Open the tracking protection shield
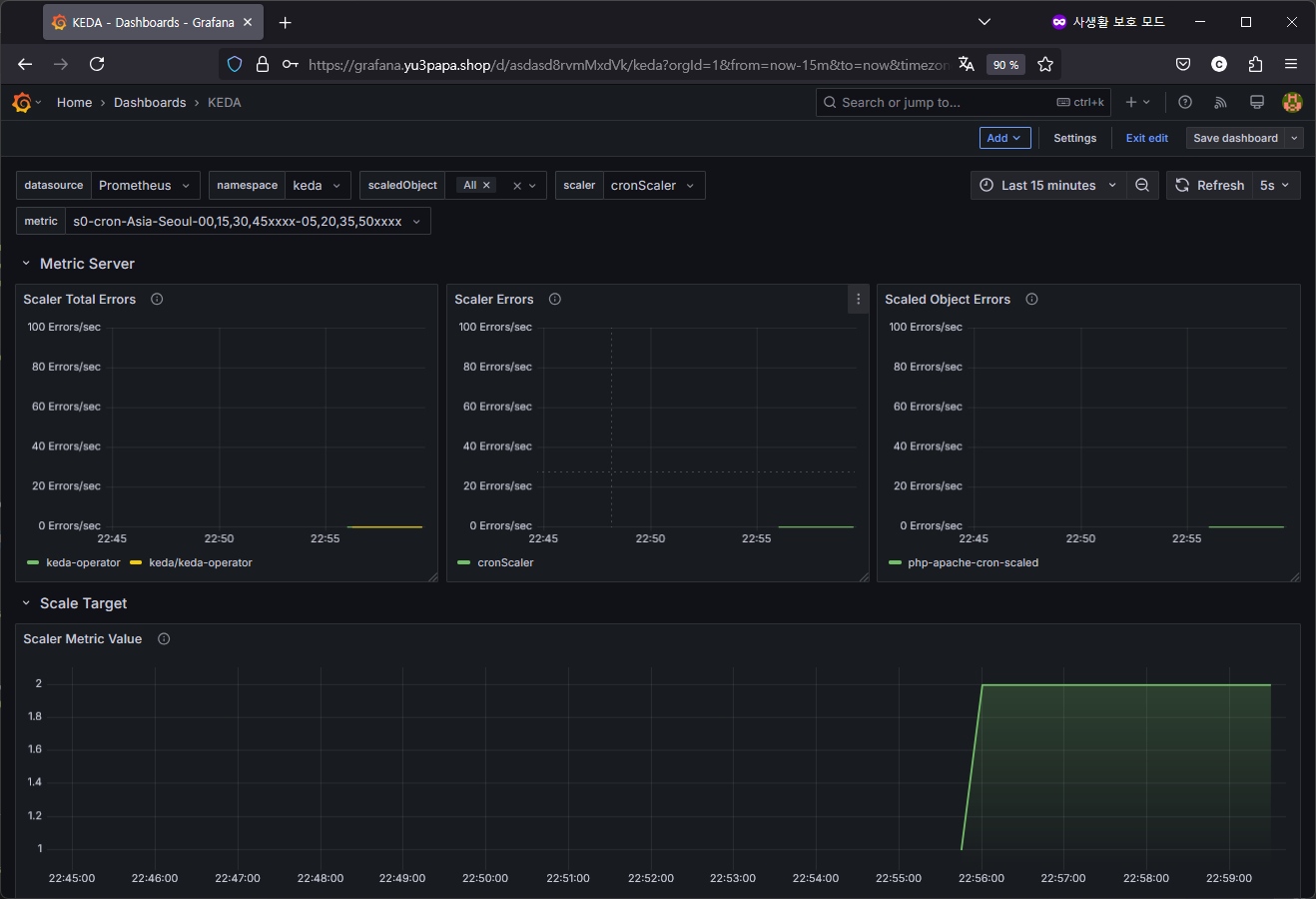This screenshot has width=1316, height=899. (x=235, y=64)
